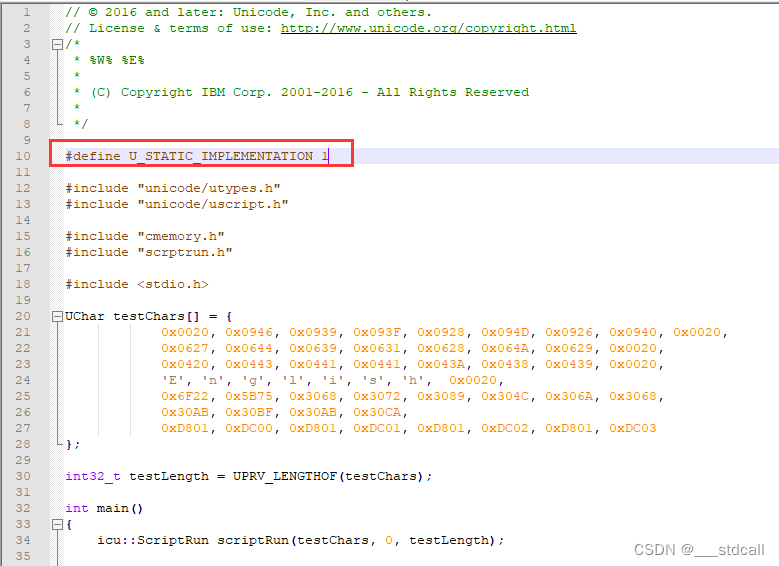The height and width of the screenshot is (566, 779).
Task: Click the value 0x043A on line 23
Action: (x=441, y=364)
